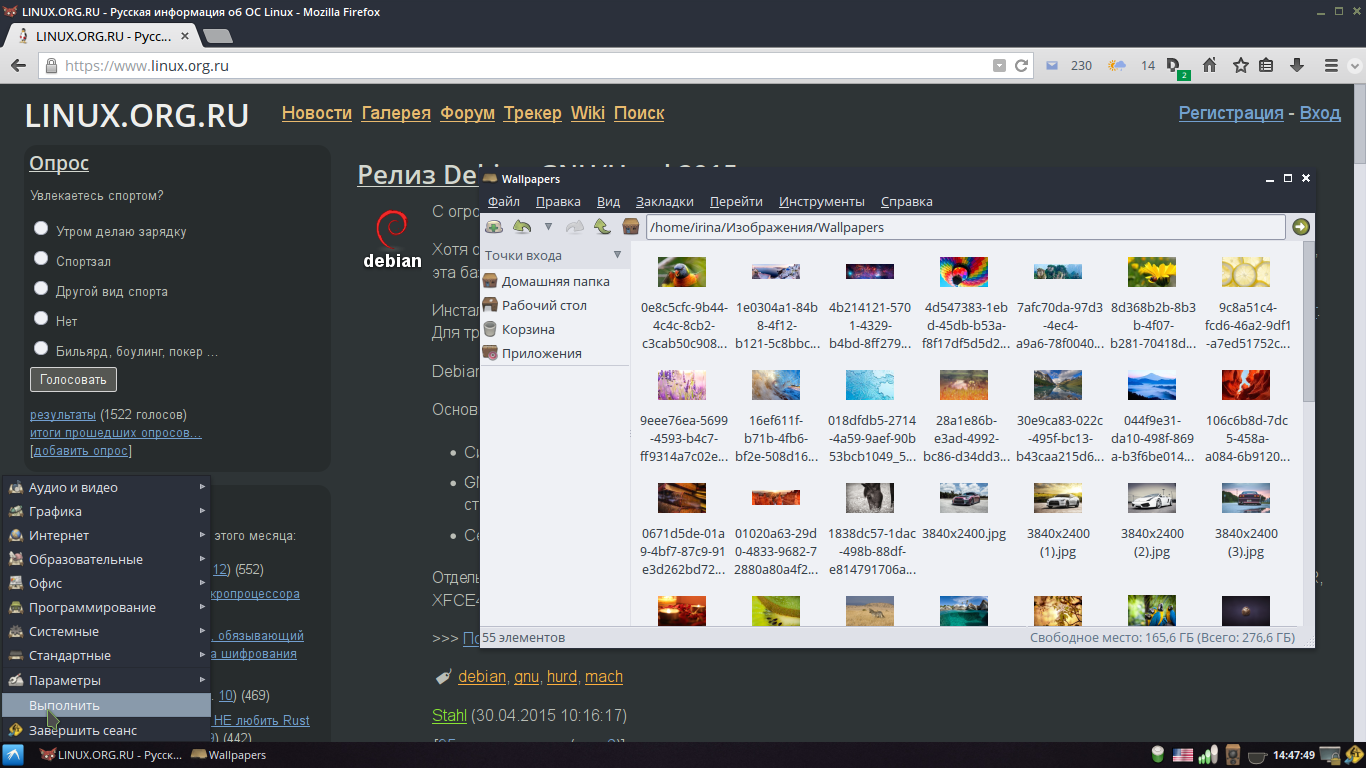Image resolution: width=1366 pixels, height=768 pixels.
Task: Go up to the parent folder
Action: pyautogui.click(x=602, y=227)
